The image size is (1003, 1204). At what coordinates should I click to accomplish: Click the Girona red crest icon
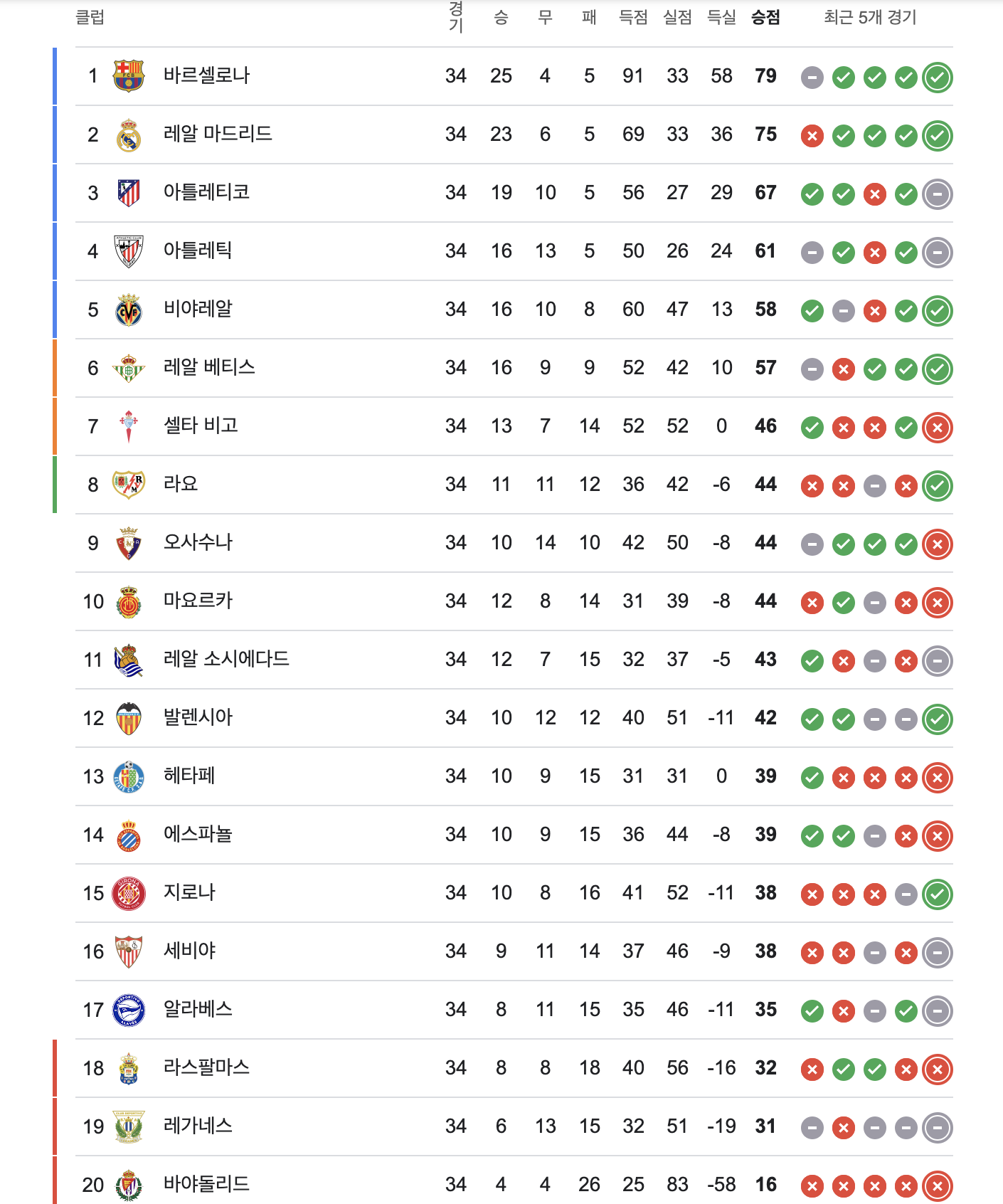click(x=129, y=893)
